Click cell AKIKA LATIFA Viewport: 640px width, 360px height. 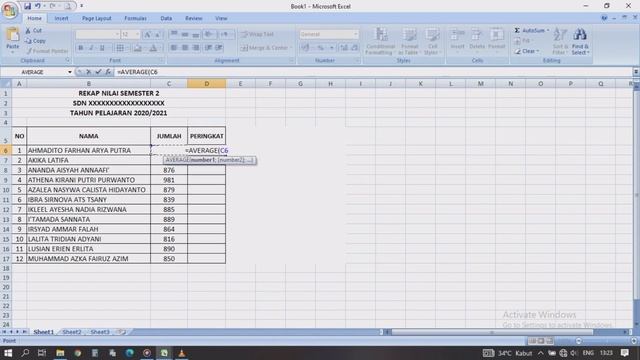point(89,160)
